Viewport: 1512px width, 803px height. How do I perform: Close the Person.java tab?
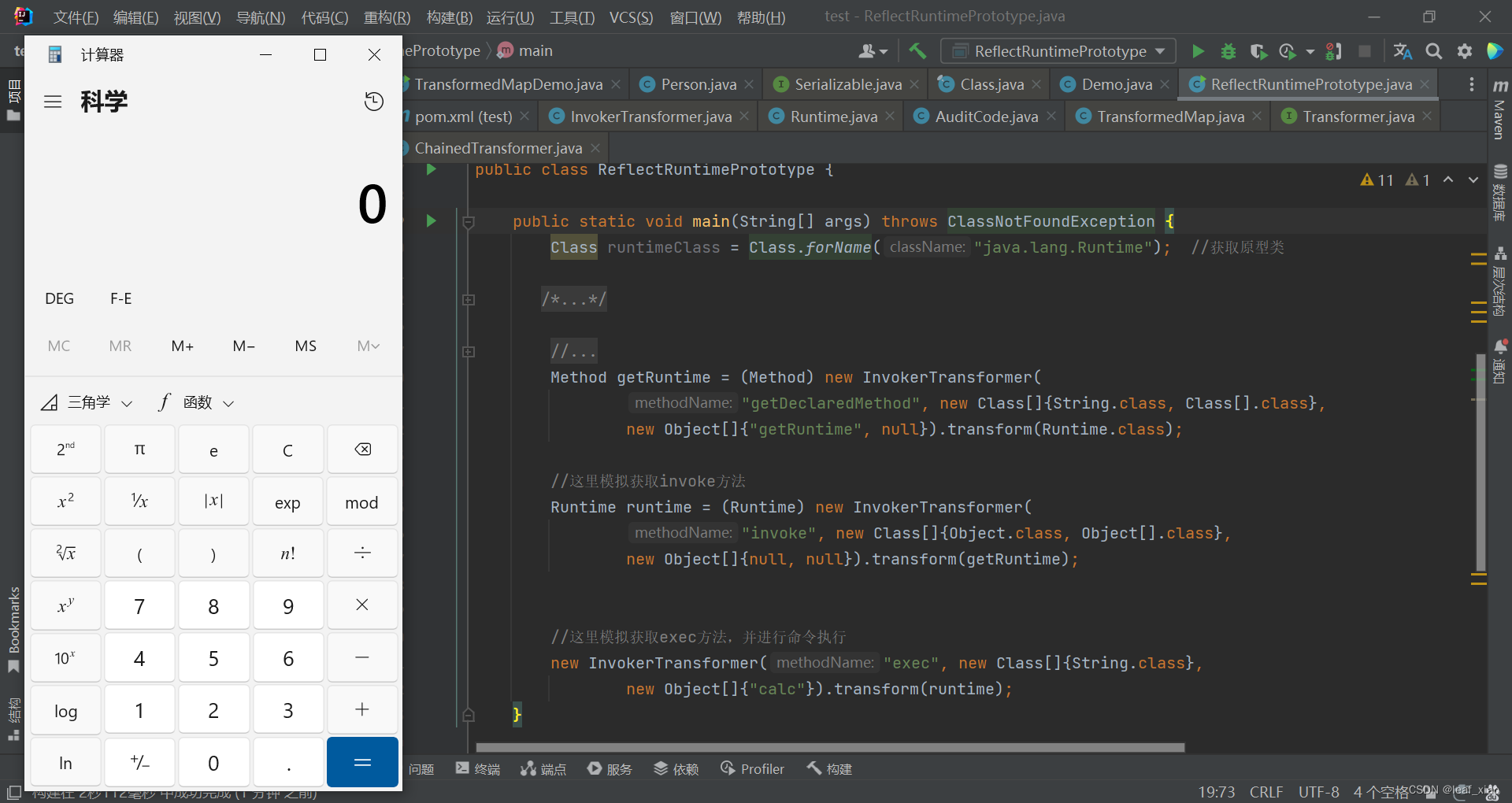point(749,84)
